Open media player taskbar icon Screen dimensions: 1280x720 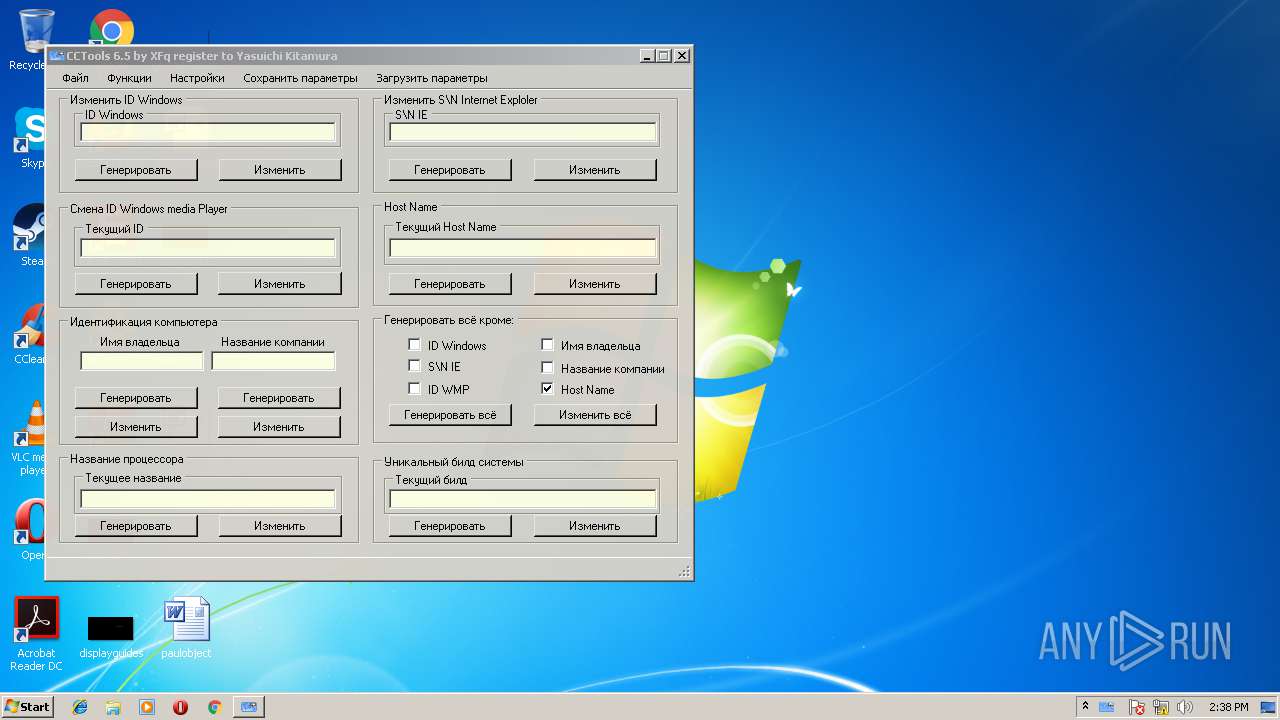tap(147, 707)
